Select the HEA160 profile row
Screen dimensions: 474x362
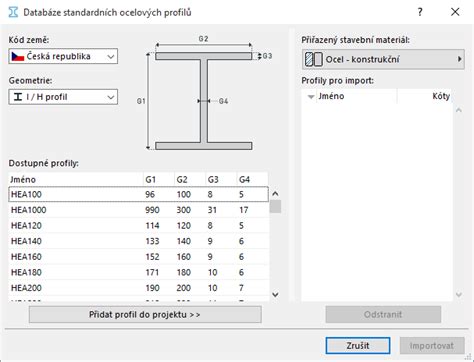coord(138,257)
